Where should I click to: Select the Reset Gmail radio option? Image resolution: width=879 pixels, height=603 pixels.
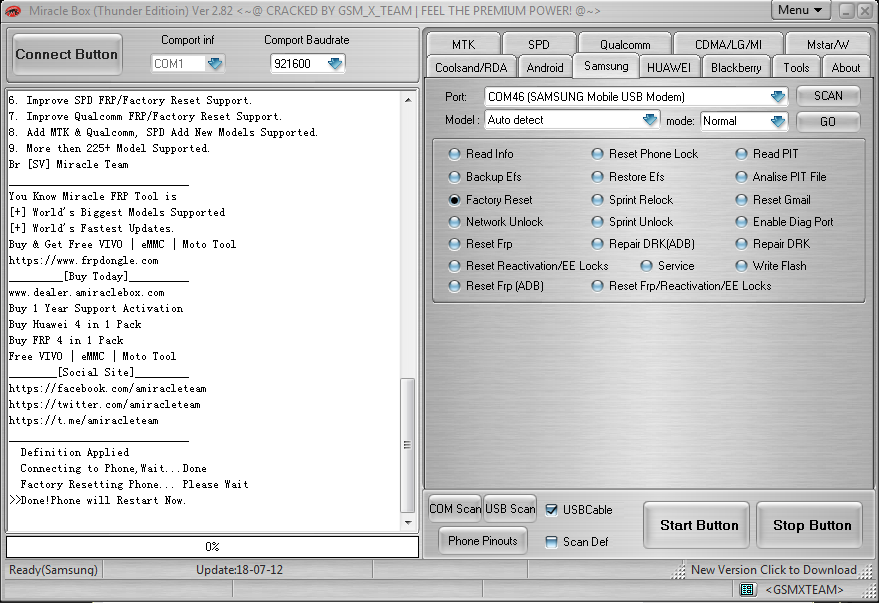click(741, 200)
